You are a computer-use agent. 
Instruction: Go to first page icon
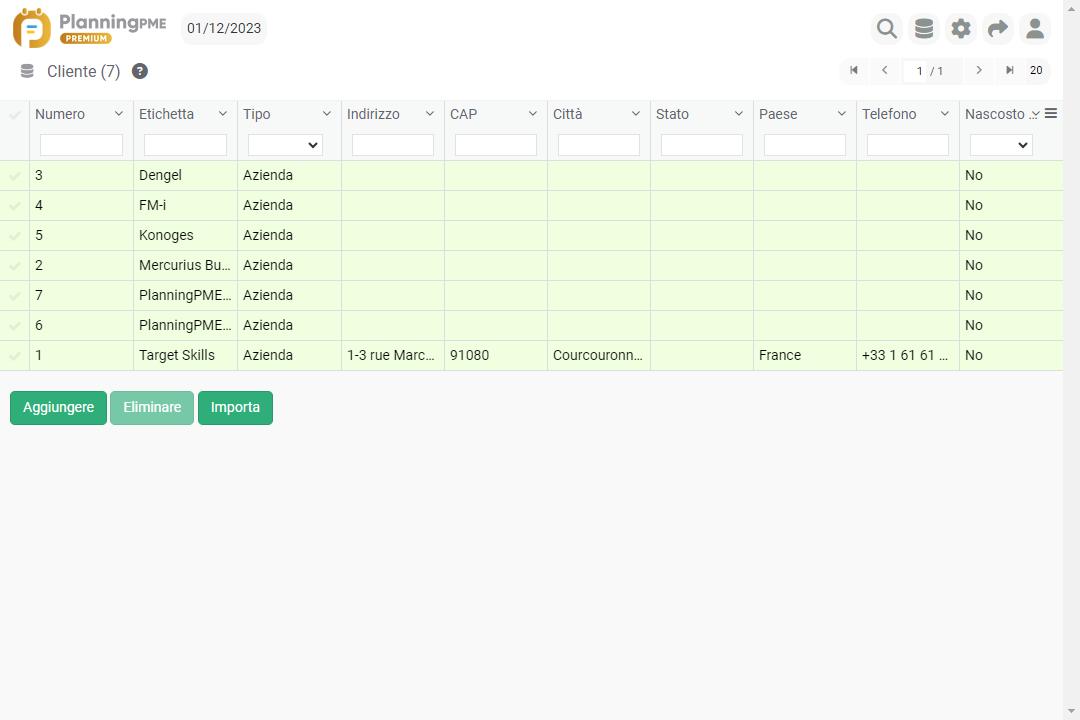(x=854, y=70)
